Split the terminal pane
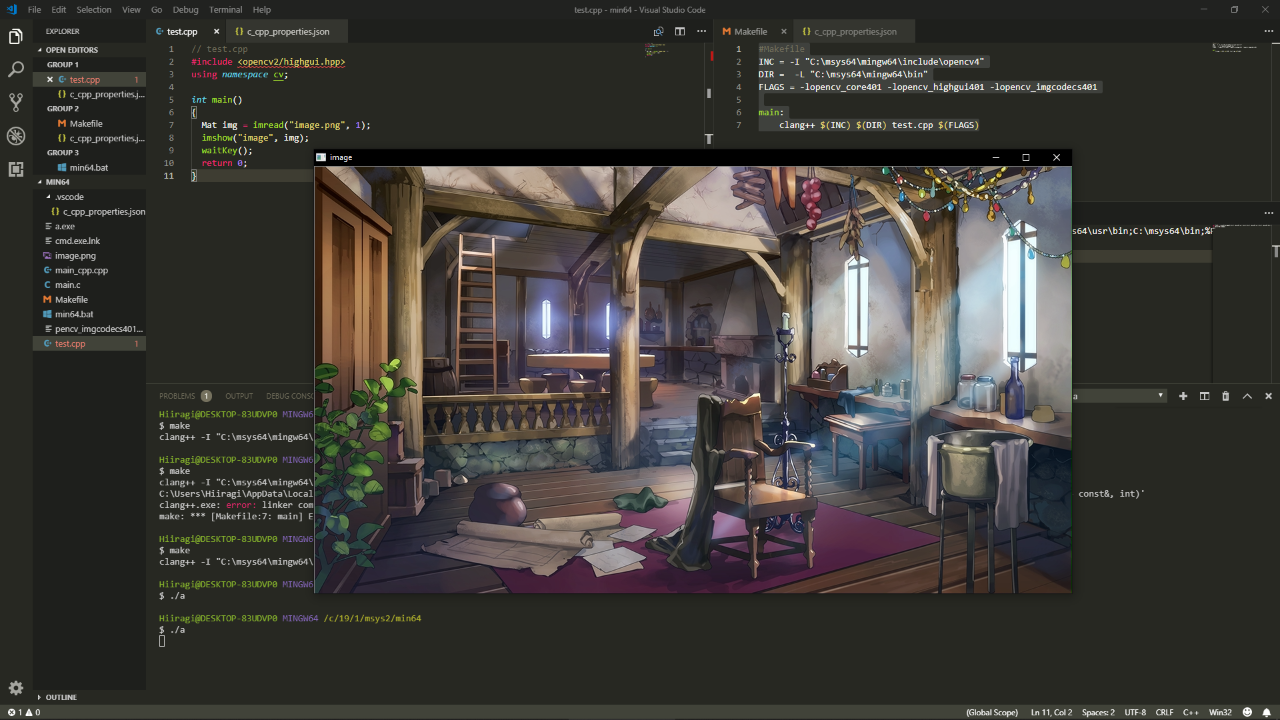 (1205, 396)
